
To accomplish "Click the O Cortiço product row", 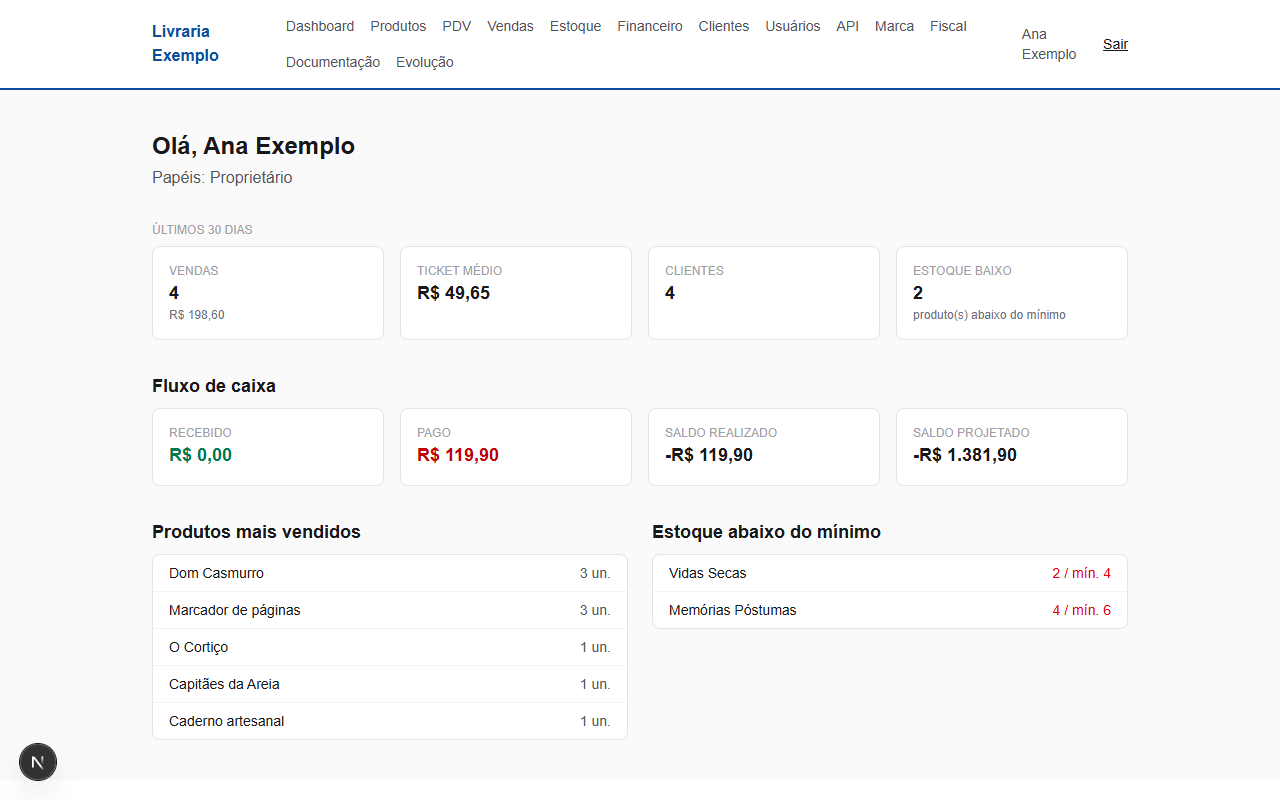I will [390, 647].
